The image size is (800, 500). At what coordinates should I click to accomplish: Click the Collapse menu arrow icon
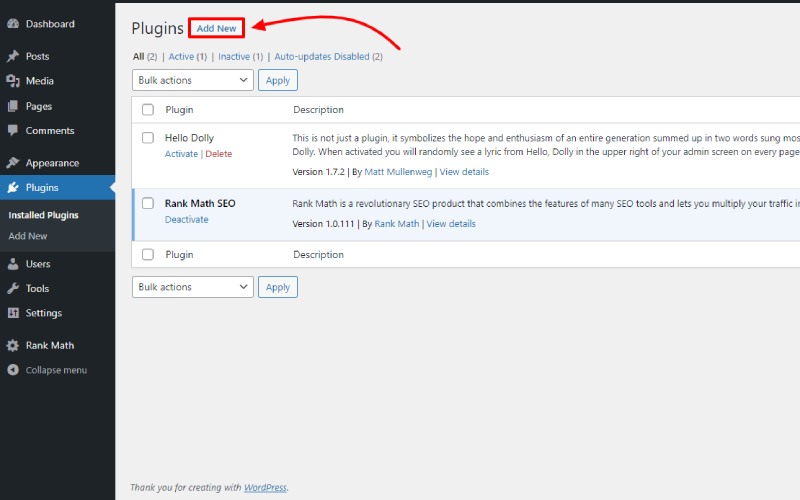click(x=13, y=370)
